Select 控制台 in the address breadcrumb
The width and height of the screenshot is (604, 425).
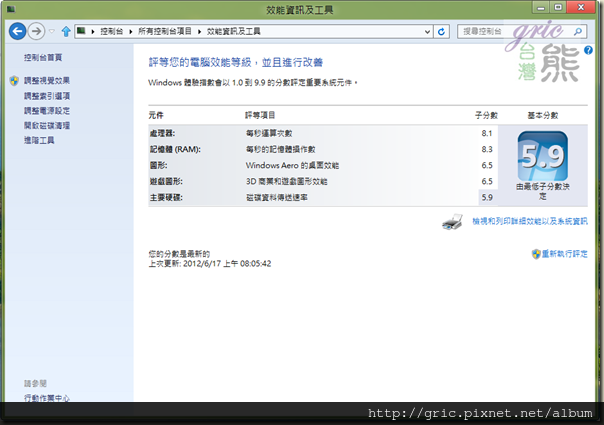pyautogui.click(x=111, y=31)
